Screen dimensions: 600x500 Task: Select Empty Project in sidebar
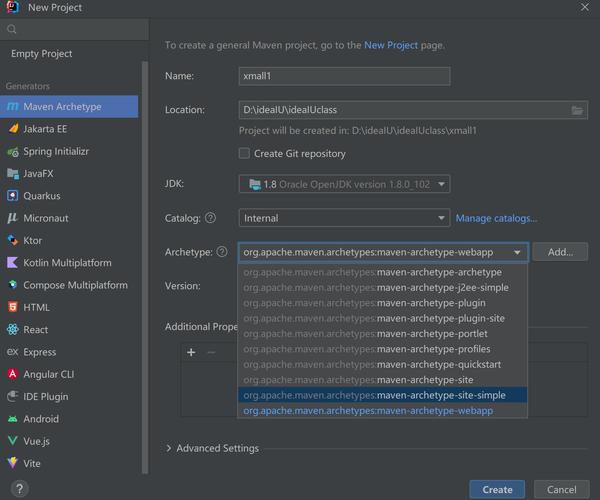[41, 54]
